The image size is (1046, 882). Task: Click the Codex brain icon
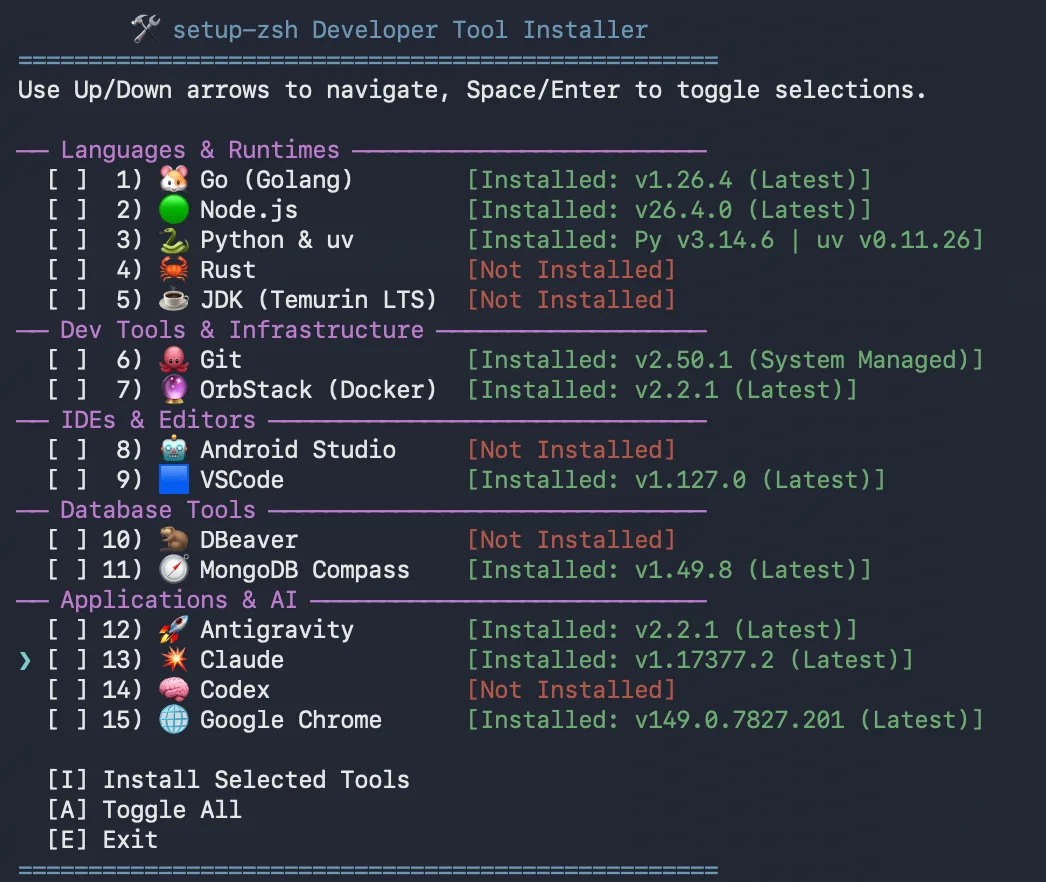[x=173, y=690]
